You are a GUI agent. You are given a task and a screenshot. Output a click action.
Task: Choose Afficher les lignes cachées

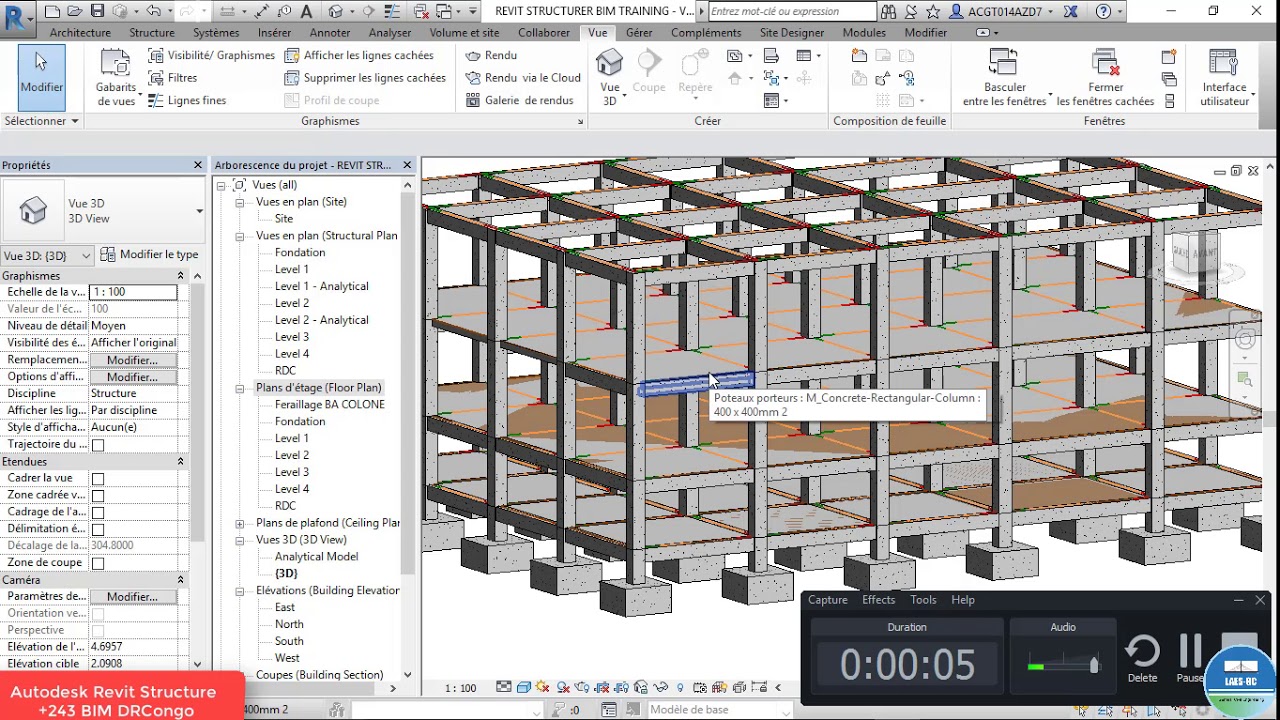[359, 55]
